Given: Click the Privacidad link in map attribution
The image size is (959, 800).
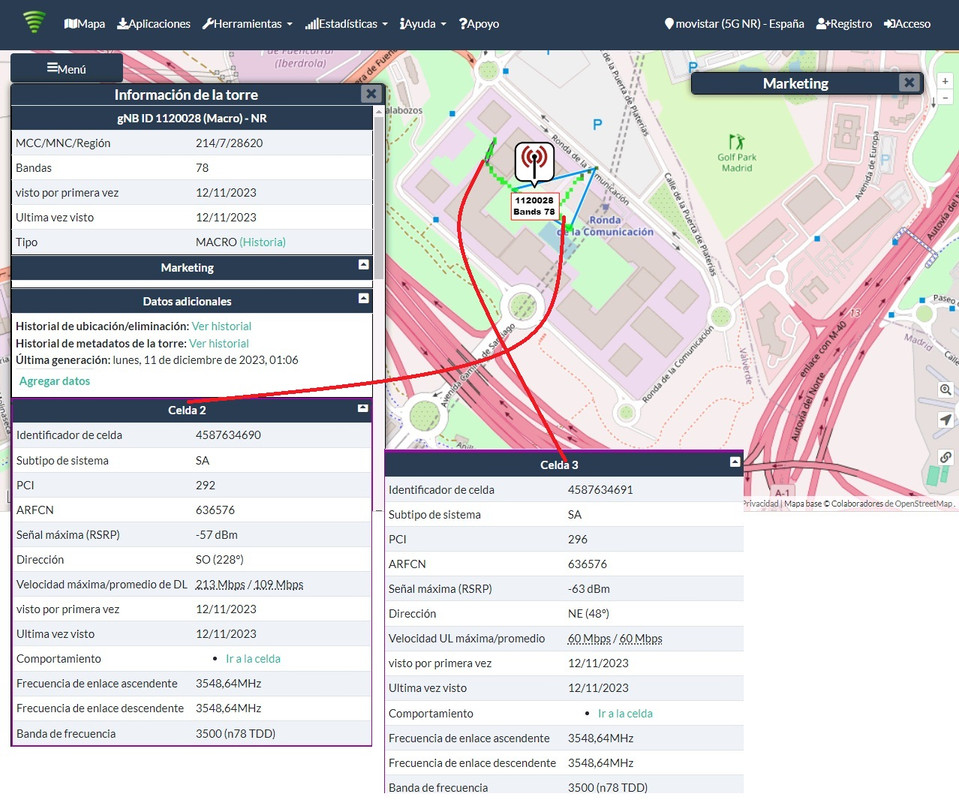Looking at the screenshot, I should pyautogui.click(x=760, y=503).
